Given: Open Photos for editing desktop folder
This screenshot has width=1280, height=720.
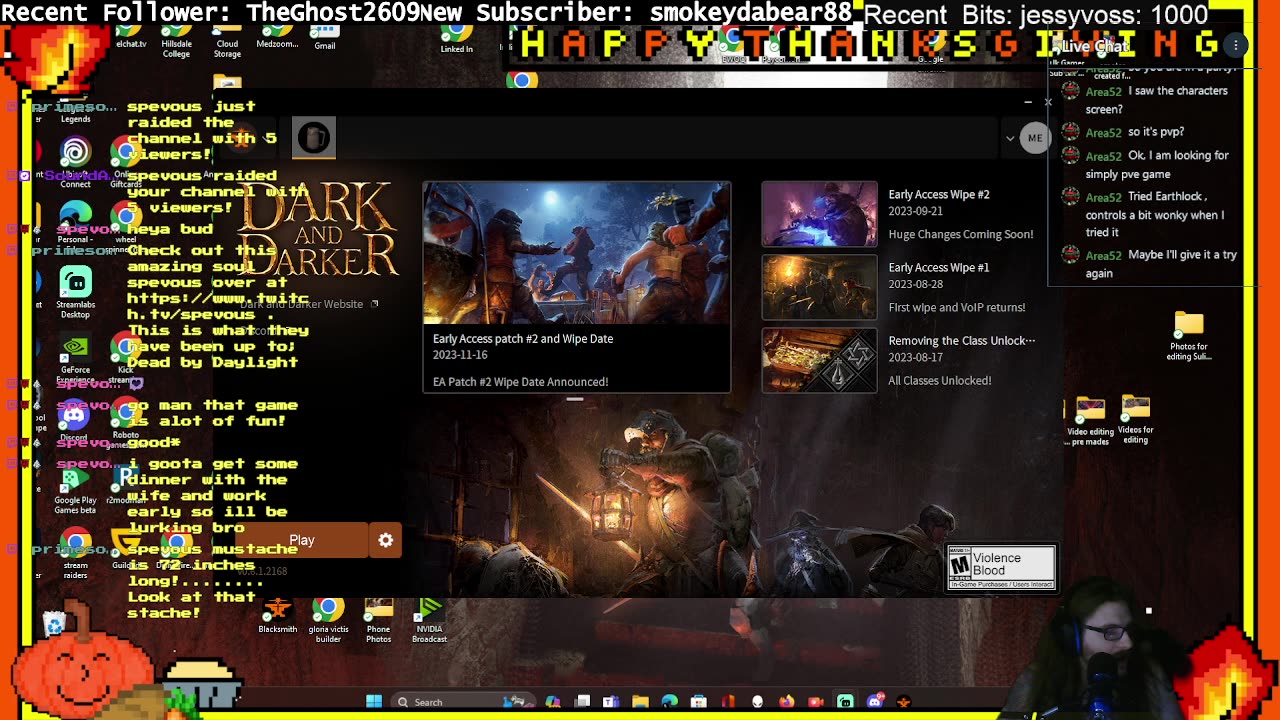Looking at the screenshot, I should pyautogui.click(x=1188, y=336).
